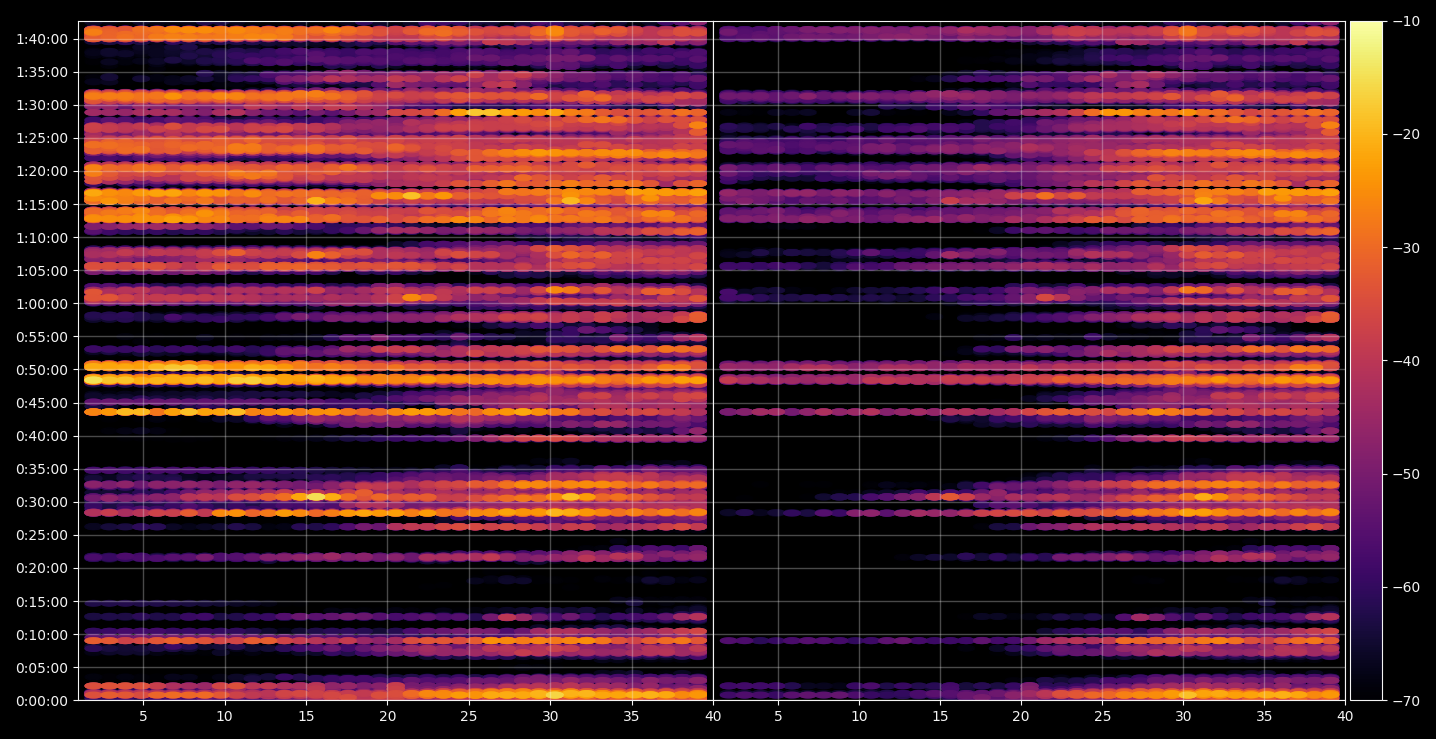Click the 0:40:00 time axis label

[x=42, y=436]
